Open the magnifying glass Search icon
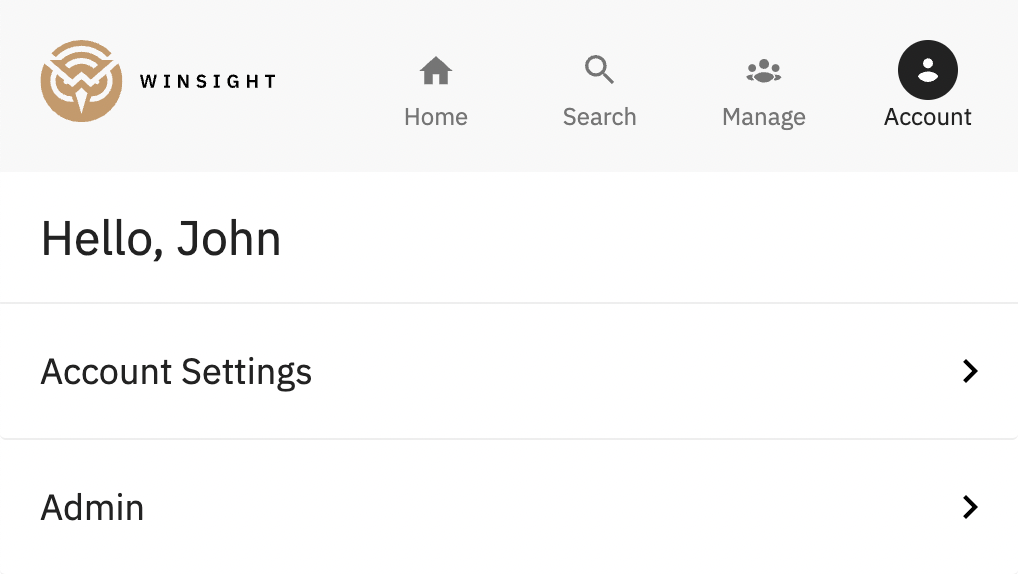This screenshot has width=1018, height=574. (599, 70)
